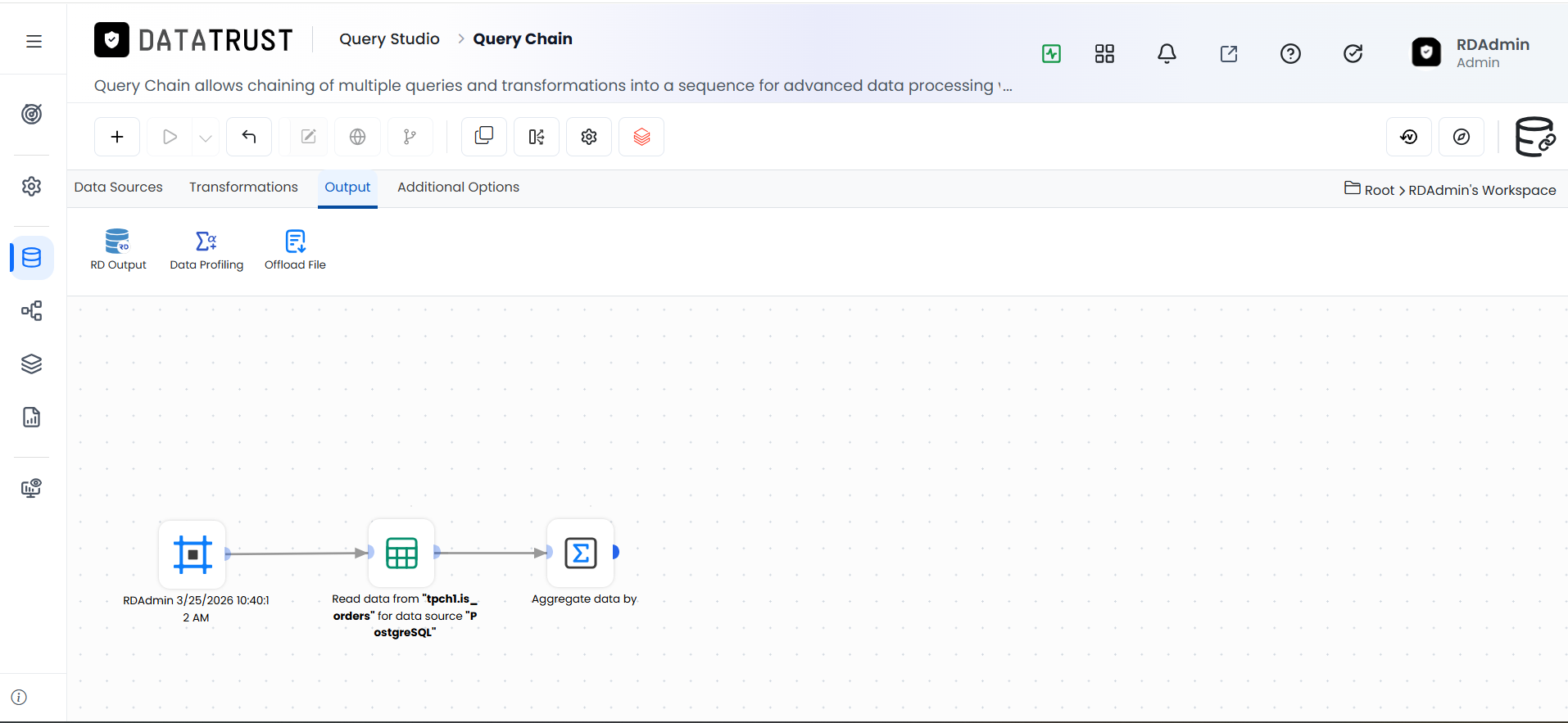Click the Aggregate node output connector
The height and width of the screenshot is (723, 1568).
coord(616,552)
